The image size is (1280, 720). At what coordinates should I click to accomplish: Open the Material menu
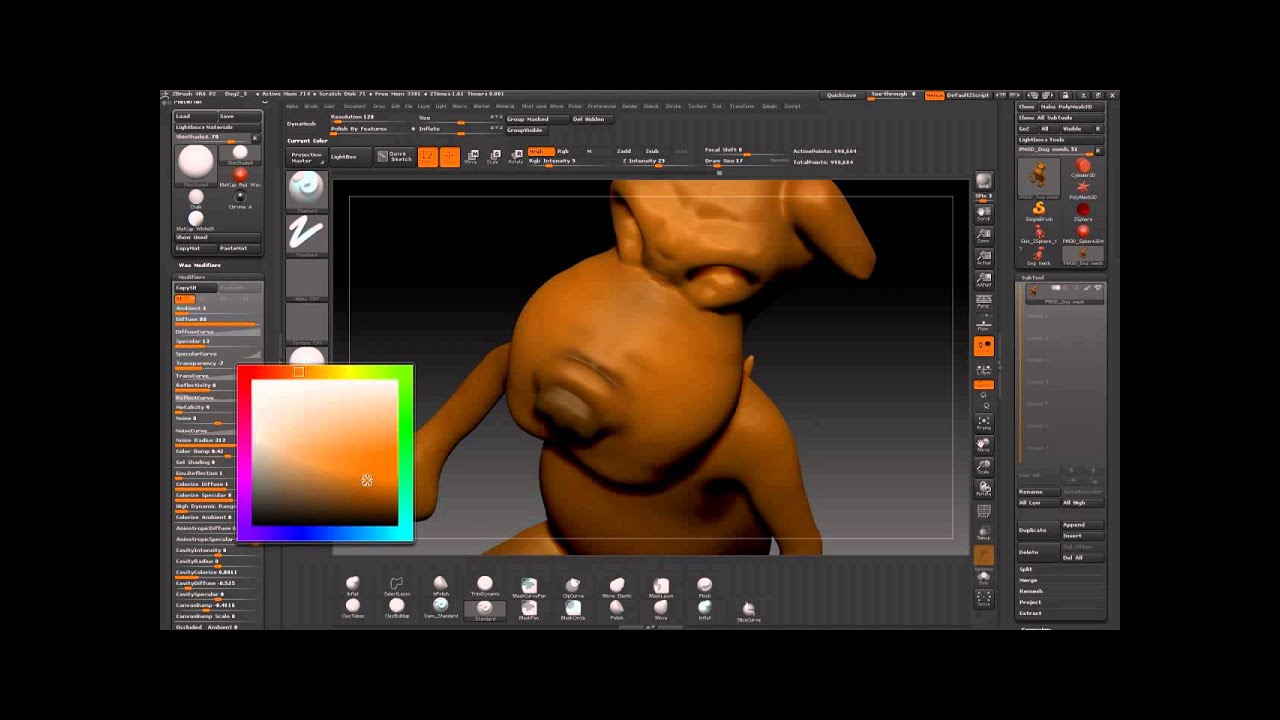pos(505,106)
